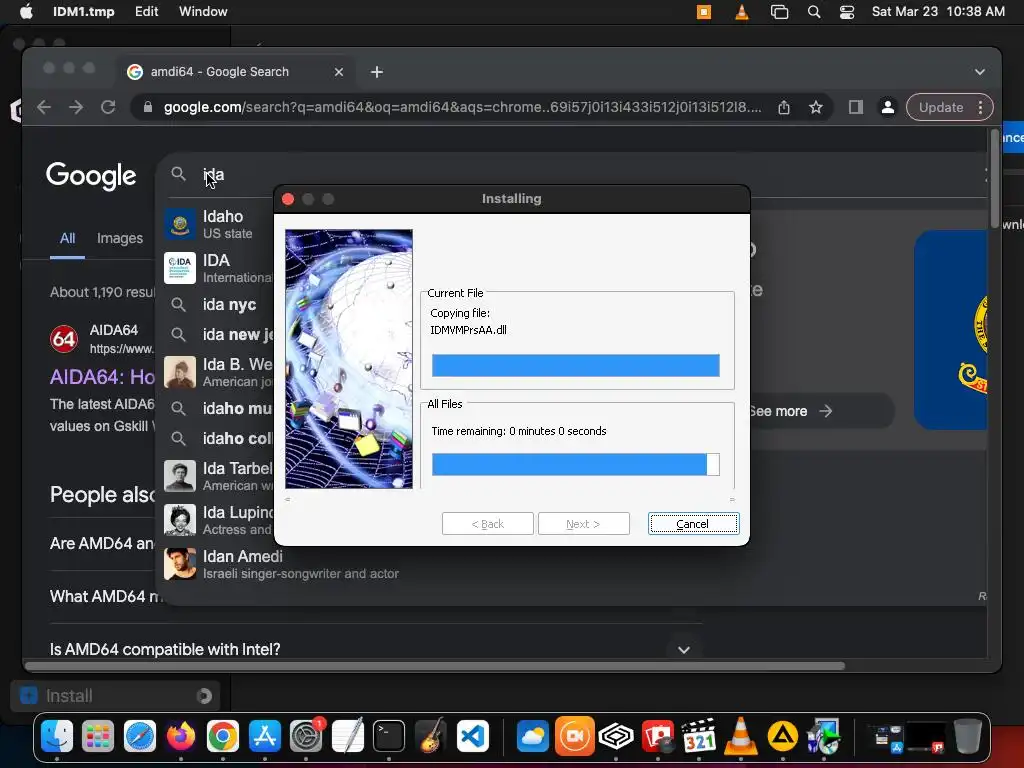Switch to the All results tab

[67, 238]
